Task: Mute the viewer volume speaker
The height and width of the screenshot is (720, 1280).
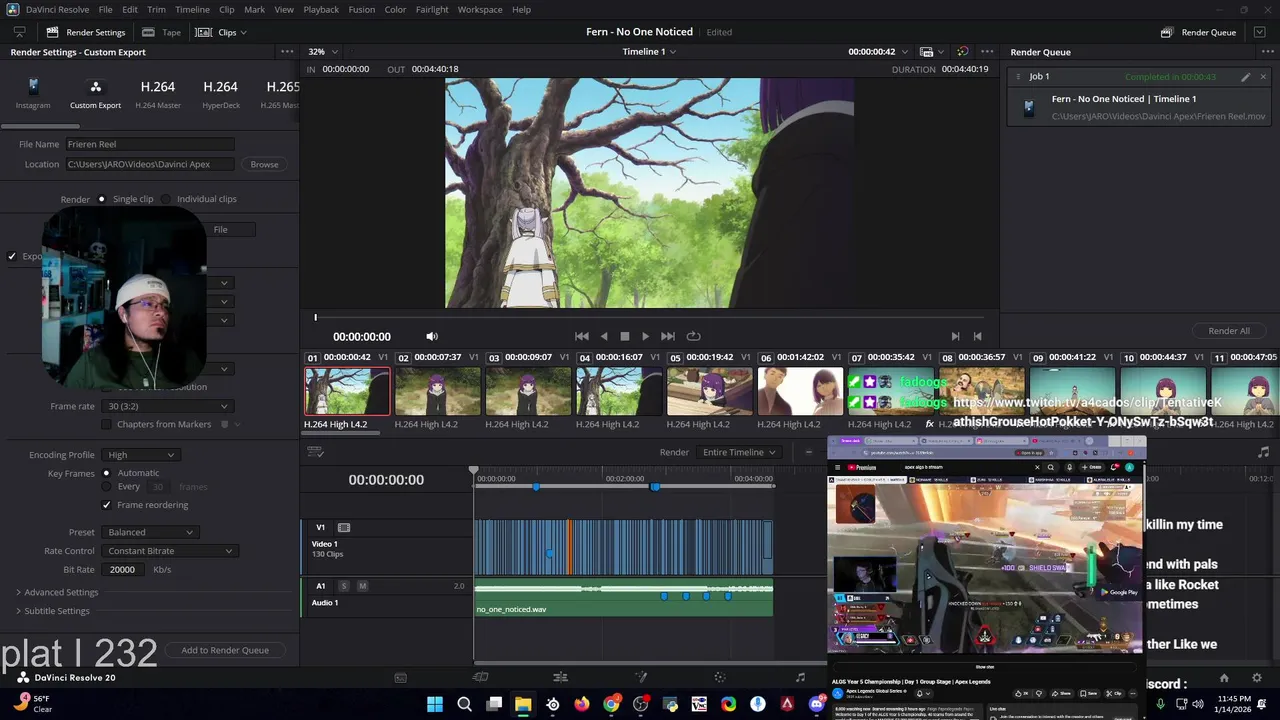Action: (432, 337)
